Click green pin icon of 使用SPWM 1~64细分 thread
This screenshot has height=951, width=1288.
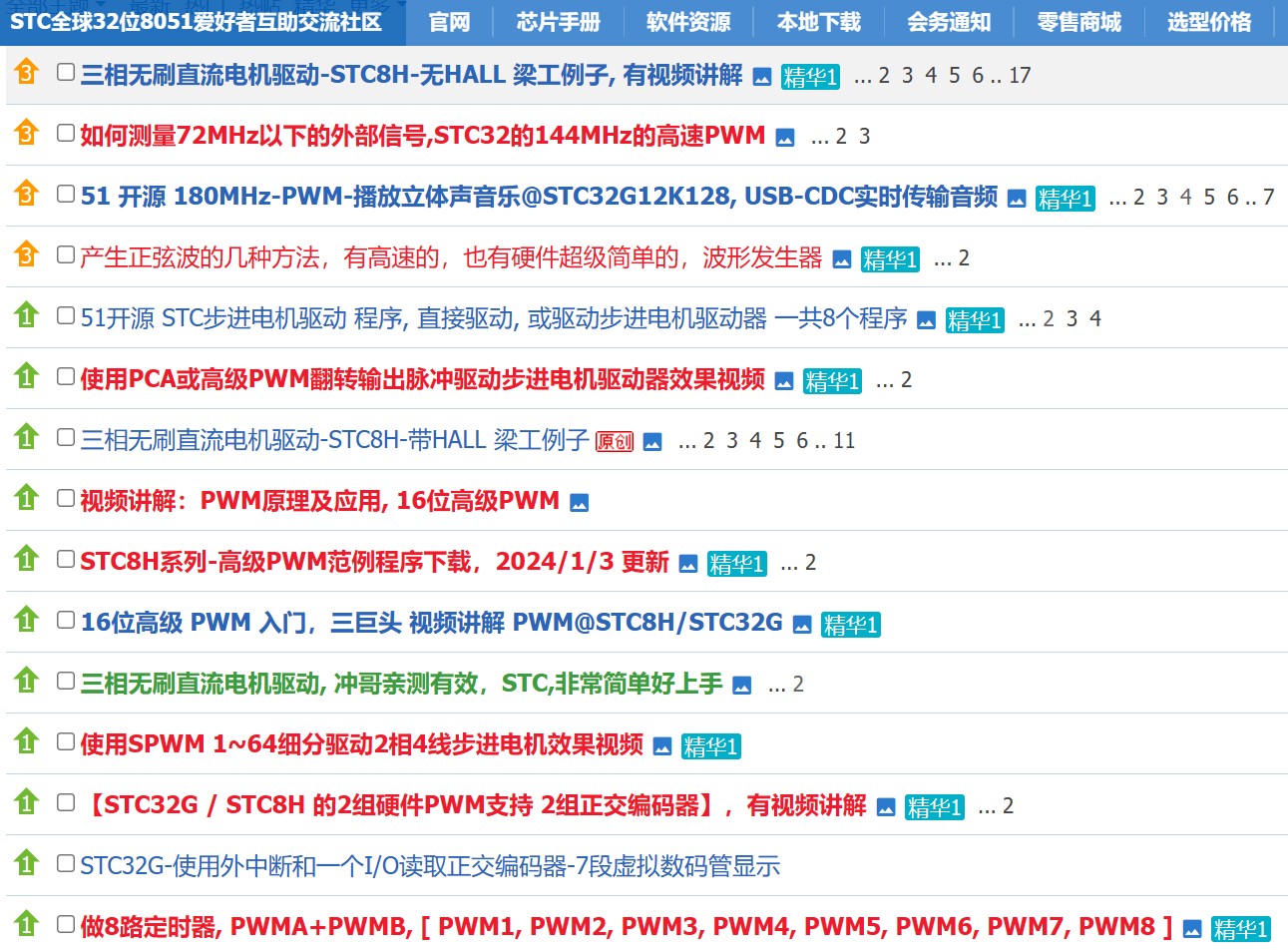[x=27, y=741]
